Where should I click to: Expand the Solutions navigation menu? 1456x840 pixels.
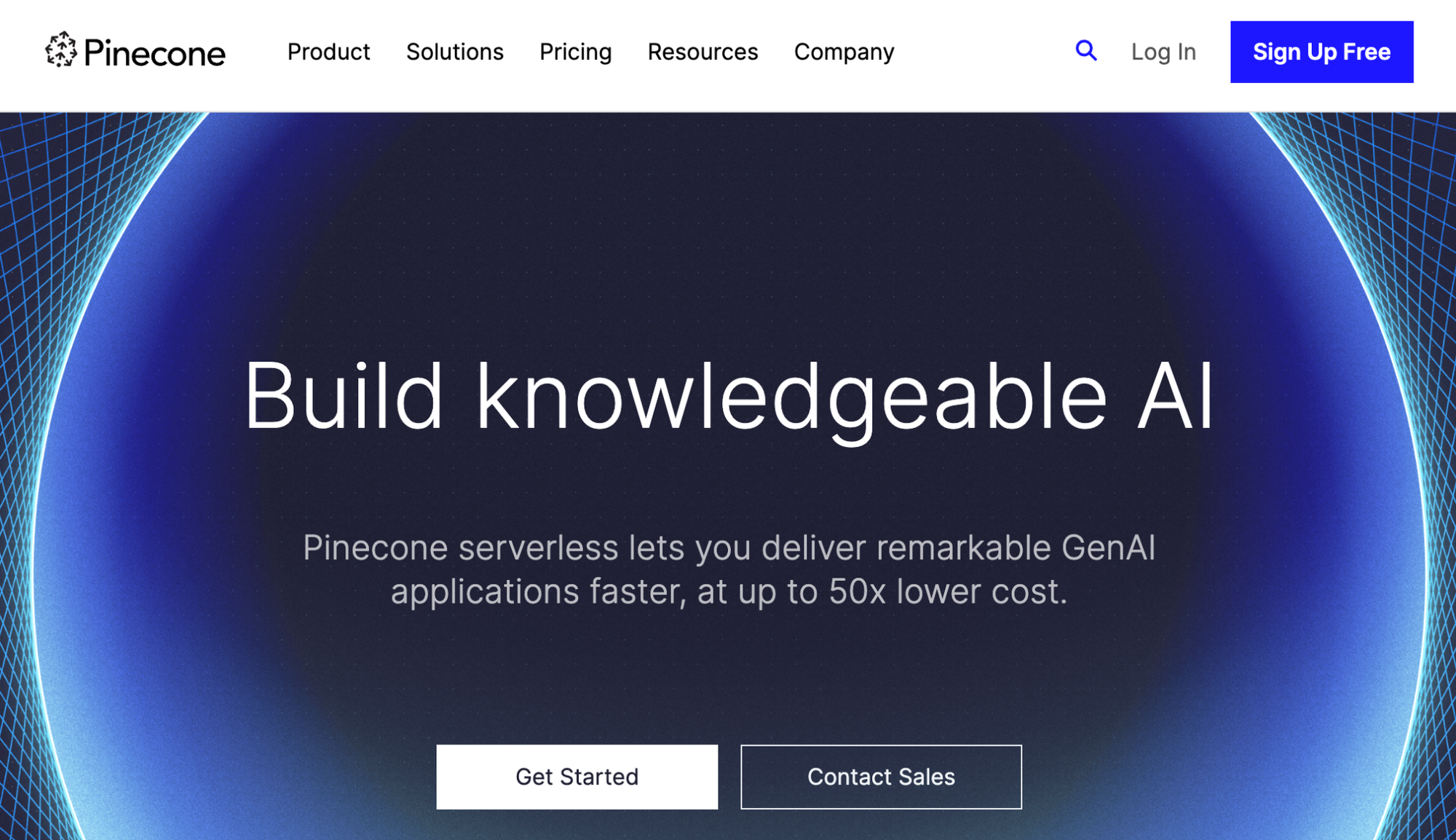tap(455, 52)
